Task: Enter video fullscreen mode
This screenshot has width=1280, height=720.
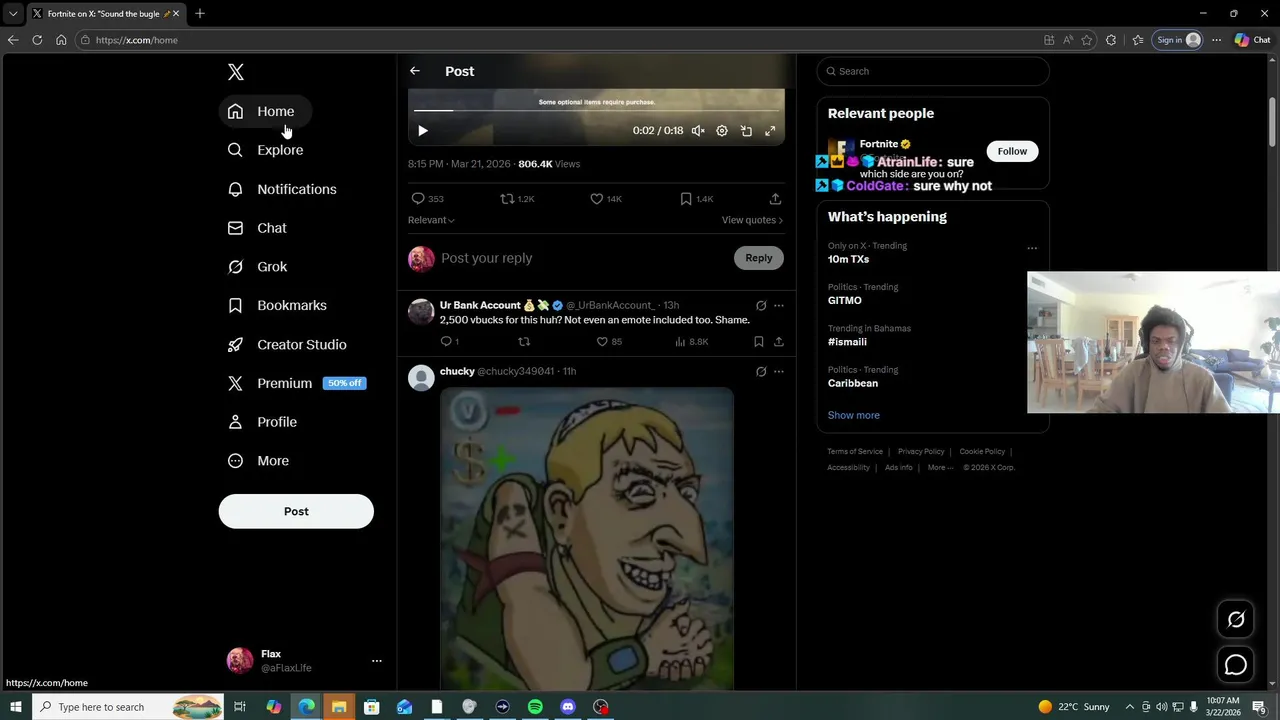Action: click(770, 131)
